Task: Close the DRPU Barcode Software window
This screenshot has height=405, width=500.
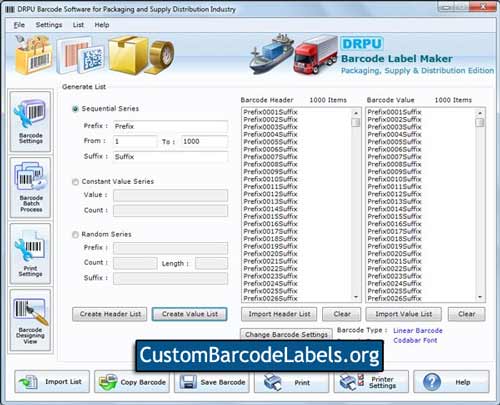Action: click(x=484, y=7)
